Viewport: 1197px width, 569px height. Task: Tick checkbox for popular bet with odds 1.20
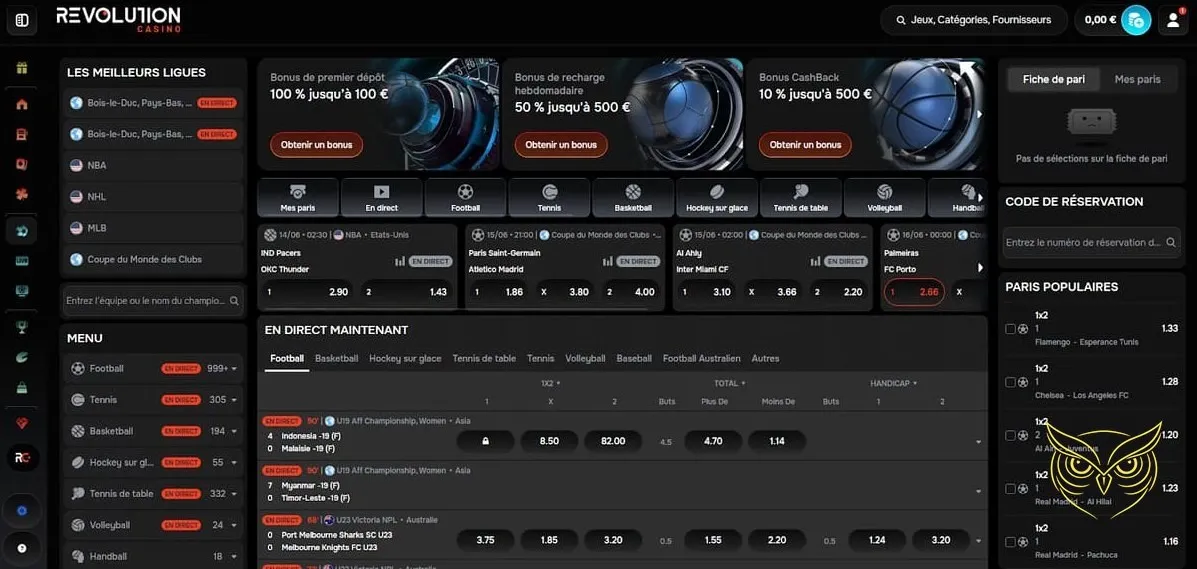[1010, 435]
